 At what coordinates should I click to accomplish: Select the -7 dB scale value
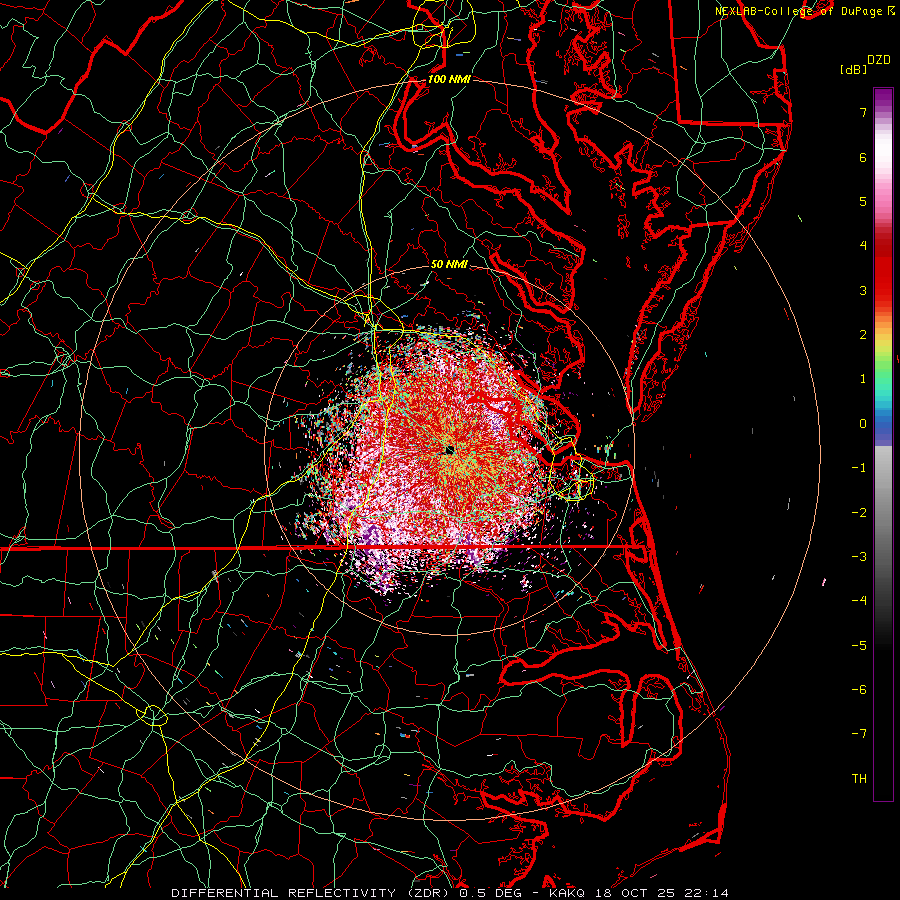coord(859,734)
